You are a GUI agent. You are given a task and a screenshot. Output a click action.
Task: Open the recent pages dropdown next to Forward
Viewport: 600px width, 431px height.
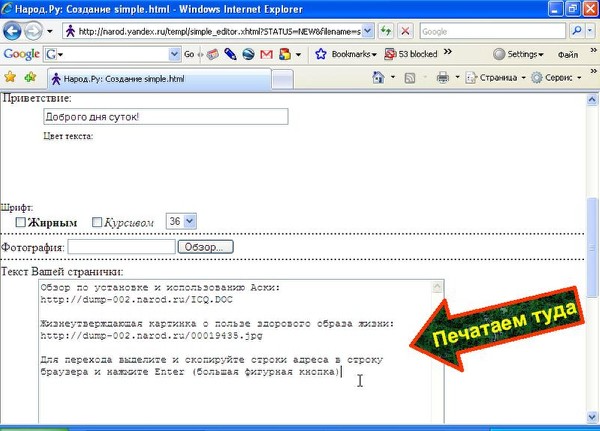coord(50,31)
